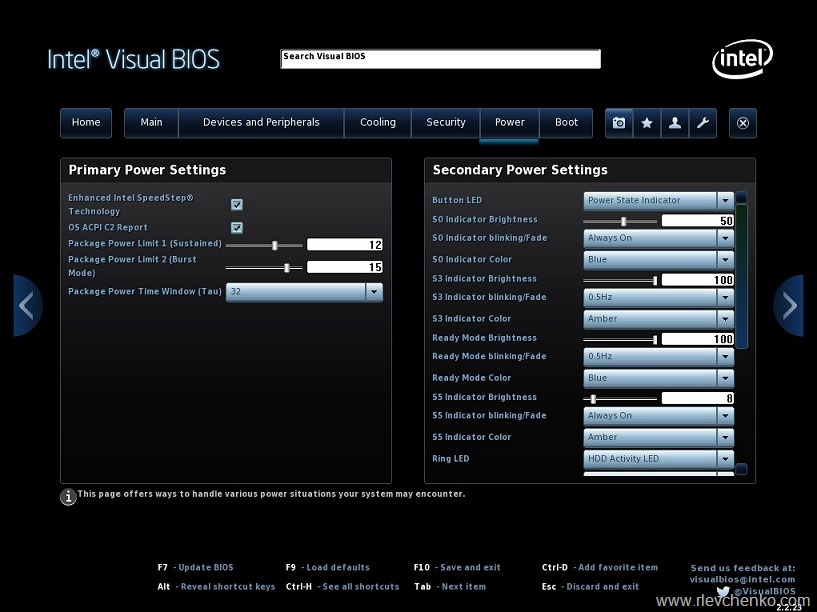Click the left navigation arrow

[x=27, y=306]
